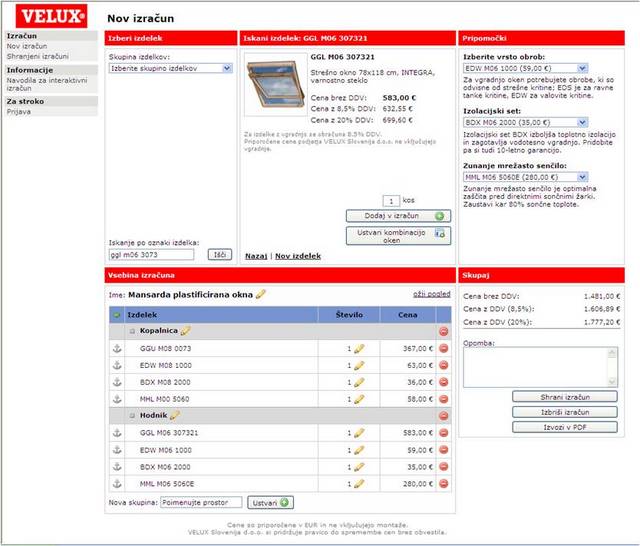
Task: Edit quantity pencil for BDX M08 2000
Action: 358,382
